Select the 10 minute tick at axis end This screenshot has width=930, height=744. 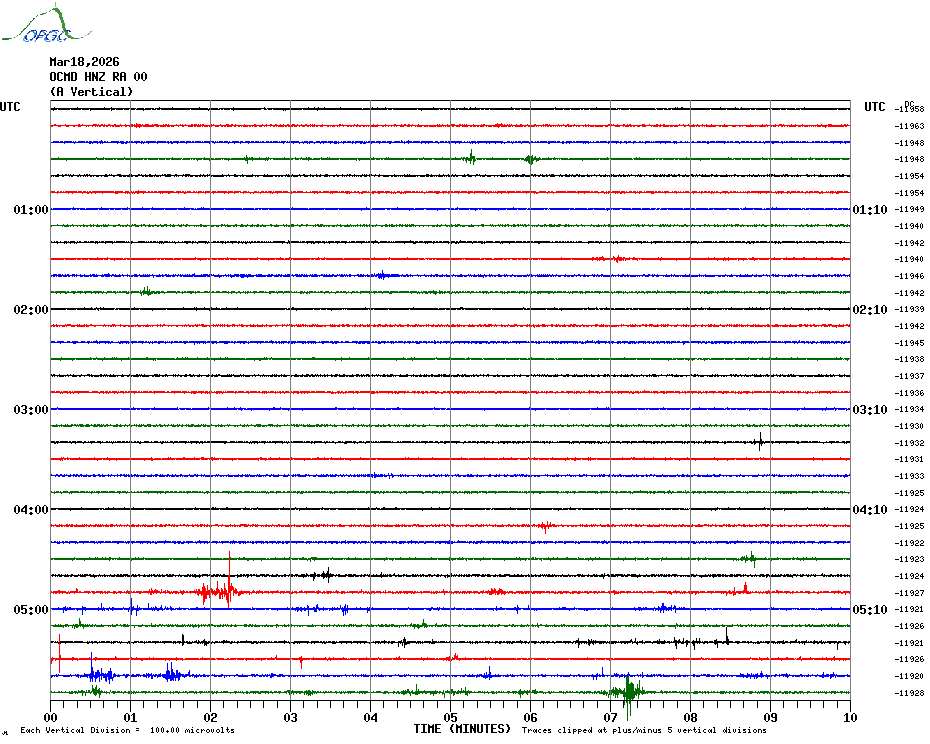(x=849, y=717)
